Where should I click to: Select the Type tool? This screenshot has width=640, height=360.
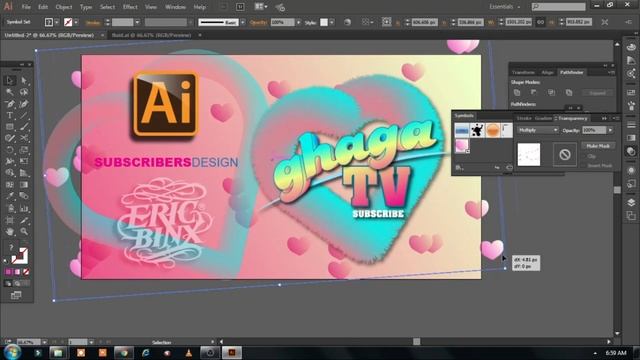click(x=10, y=115)
